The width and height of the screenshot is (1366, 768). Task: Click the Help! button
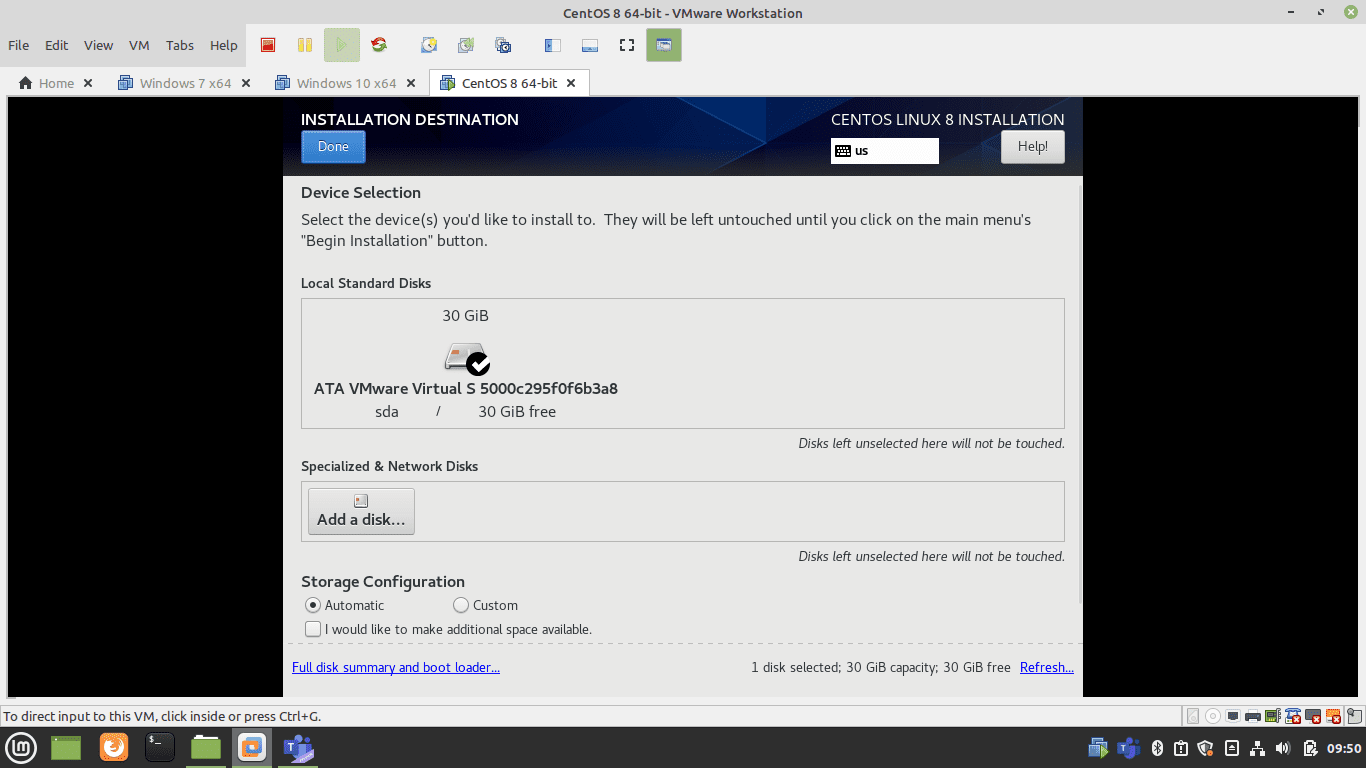[1033, 147]
